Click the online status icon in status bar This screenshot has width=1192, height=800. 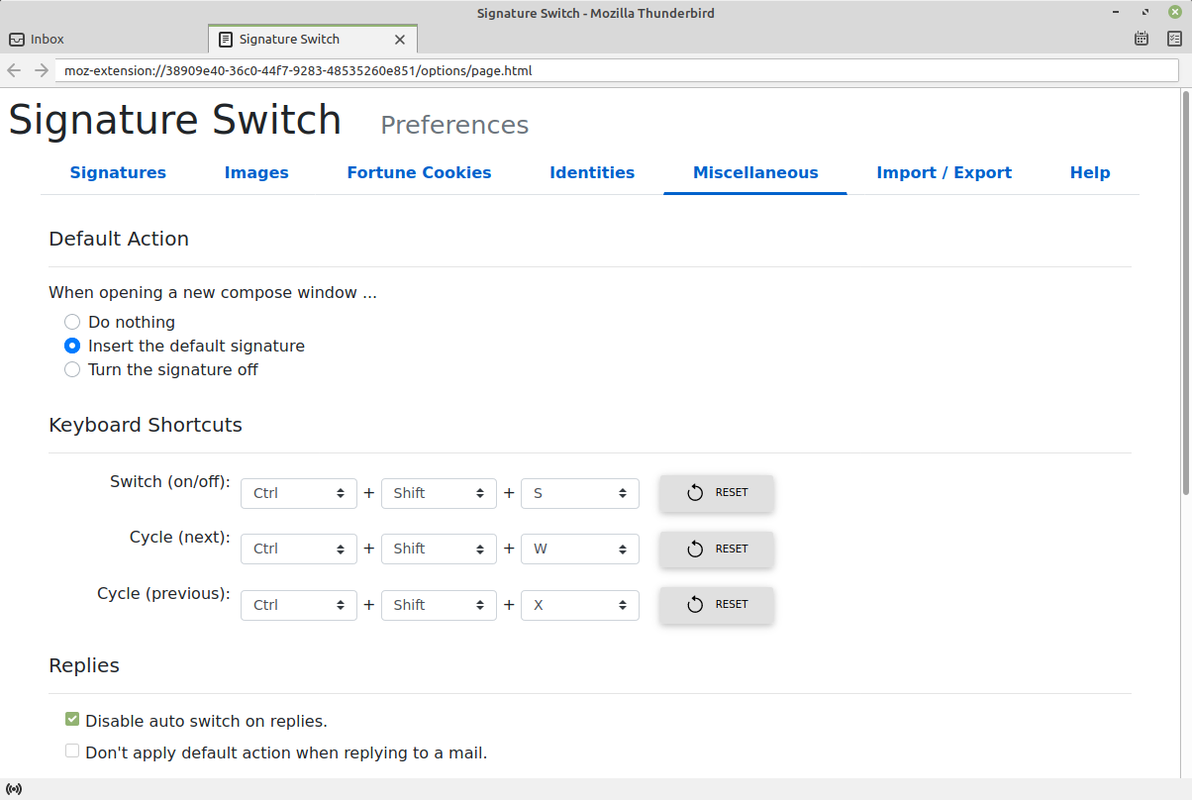coord(14,789)
